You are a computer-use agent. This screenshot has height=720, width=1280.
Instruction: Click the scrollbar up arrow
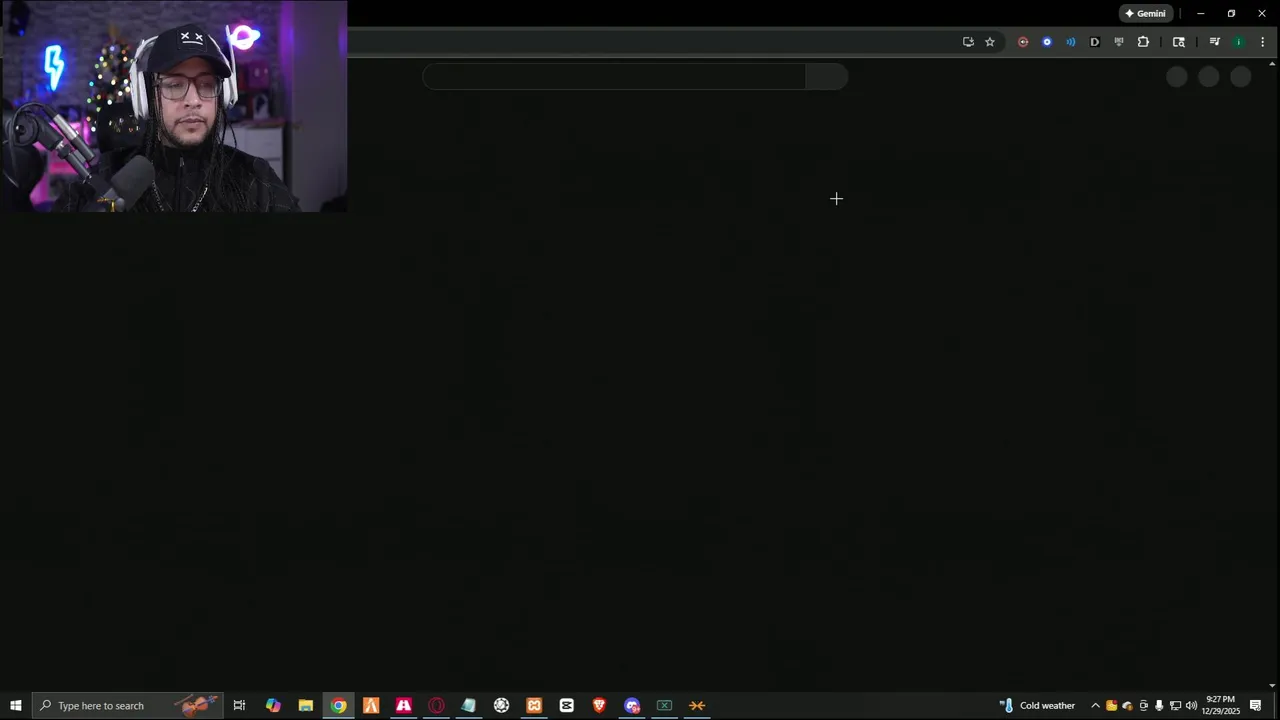(1272, 64)
